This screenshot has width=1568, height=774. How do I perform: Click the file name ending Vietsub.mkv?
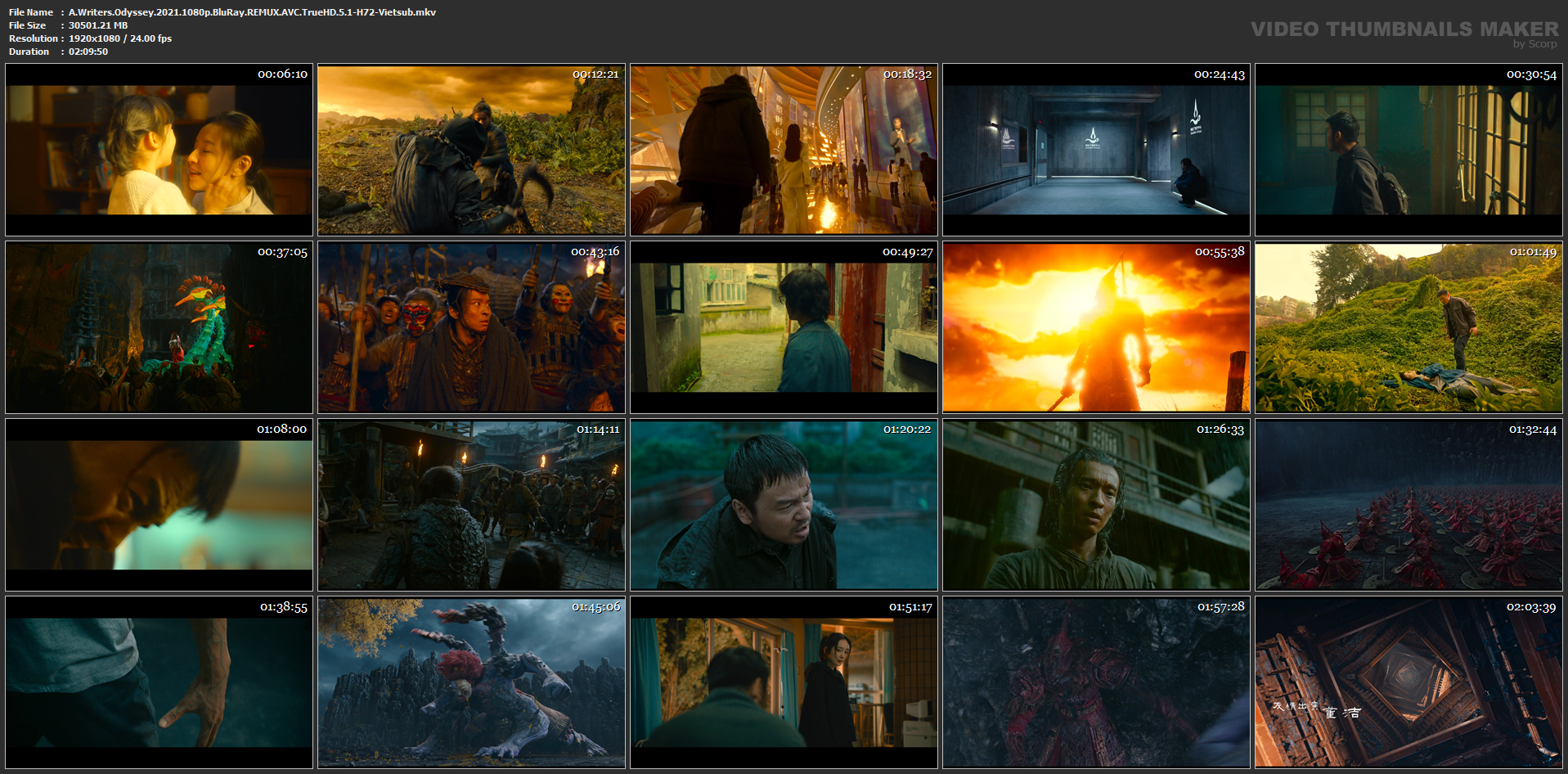(x=252, y=12)
